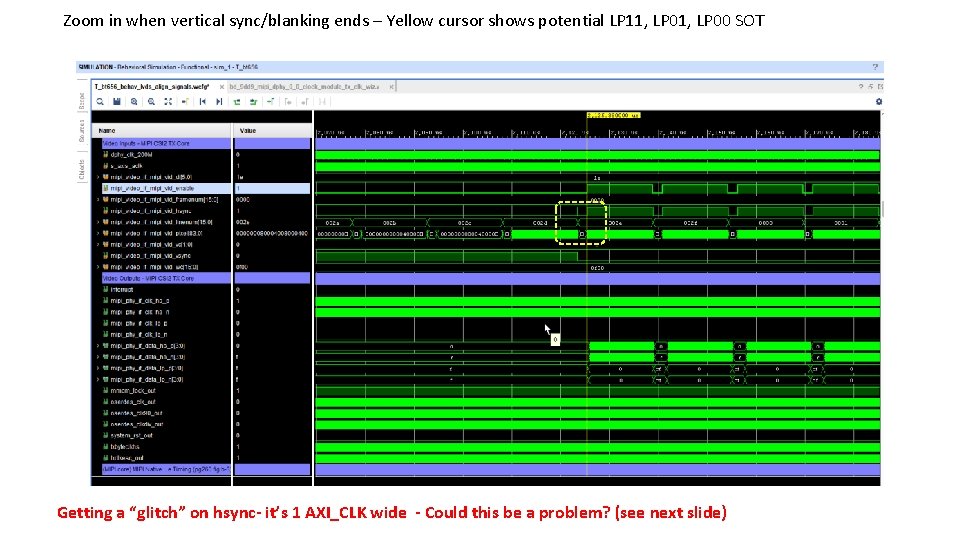
Task: Open the Sources side tab
Action: click(x=81, y=130)
